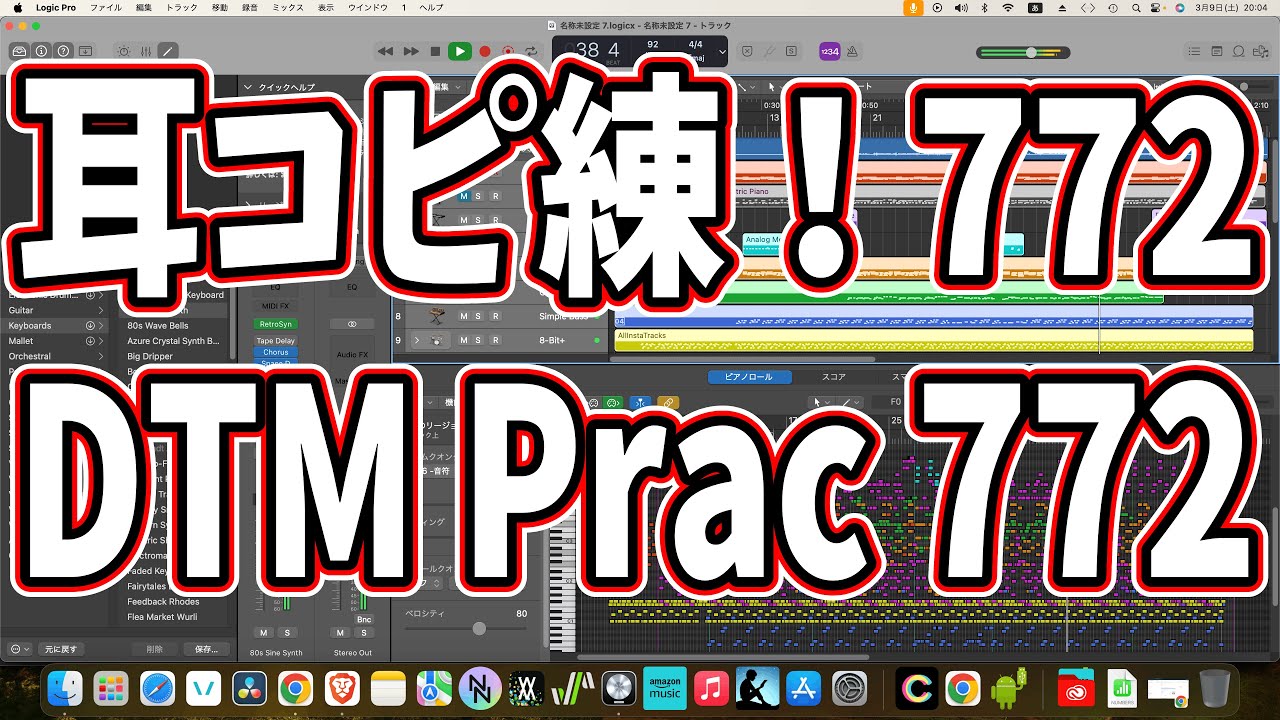Toggle the Metronome click button
Screen dimensions: 1280x720
coord(853,51)
